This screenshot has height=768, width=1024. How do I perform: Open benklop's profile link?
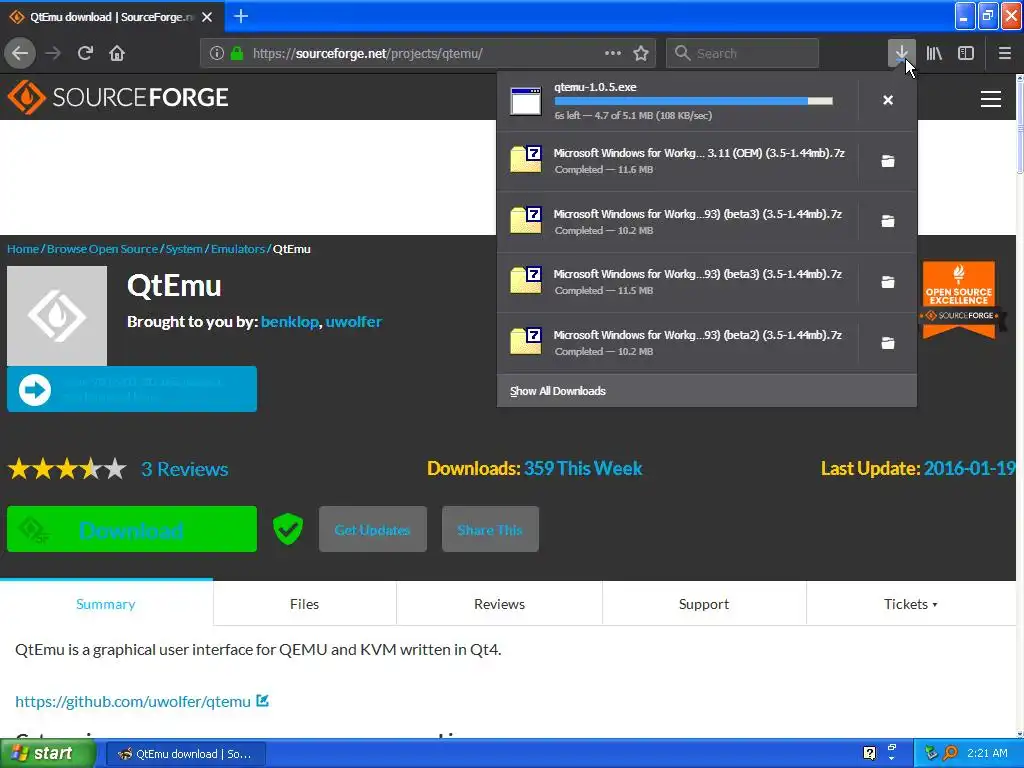[289, 322]
